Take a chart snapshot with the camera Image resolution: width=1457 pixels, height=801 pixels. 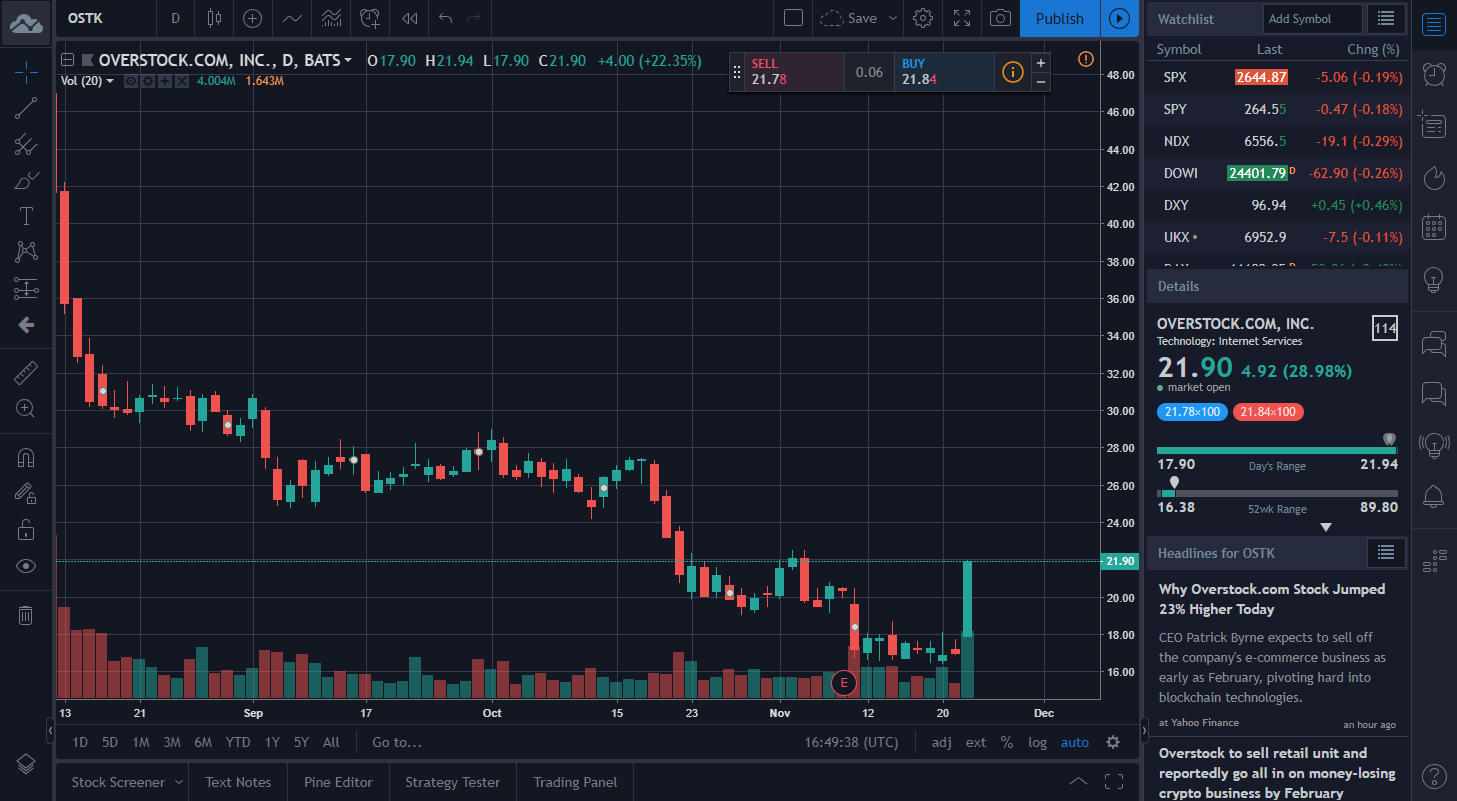point(1000,18)
